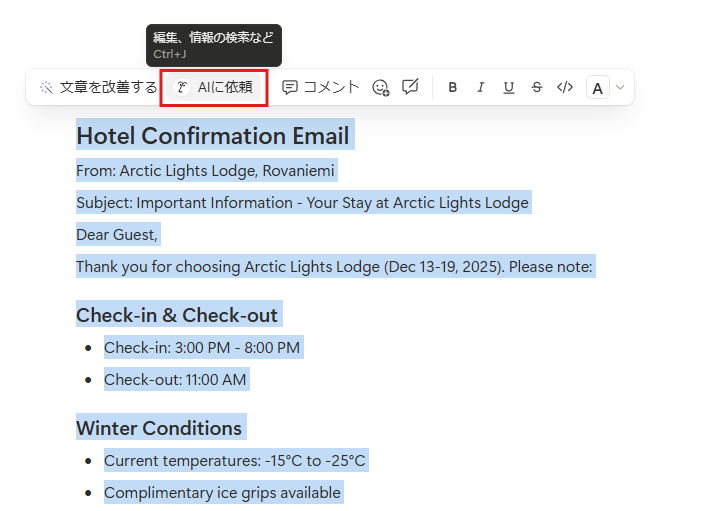Click the Winter Conditions heading
The width and height of the screenshot is (701, 511).
(159, 428)
